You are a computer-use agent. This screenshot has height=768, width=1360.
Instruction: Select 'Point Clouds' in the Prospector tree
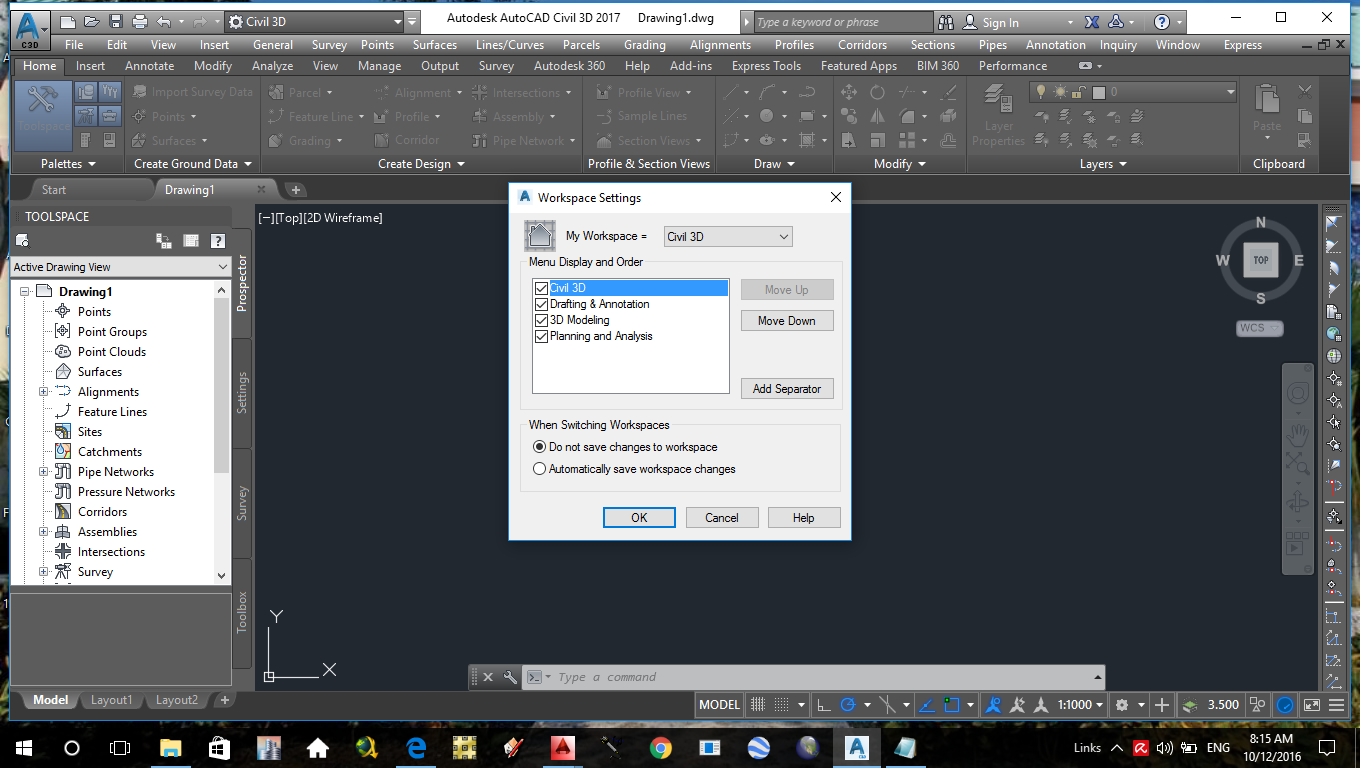112,352
